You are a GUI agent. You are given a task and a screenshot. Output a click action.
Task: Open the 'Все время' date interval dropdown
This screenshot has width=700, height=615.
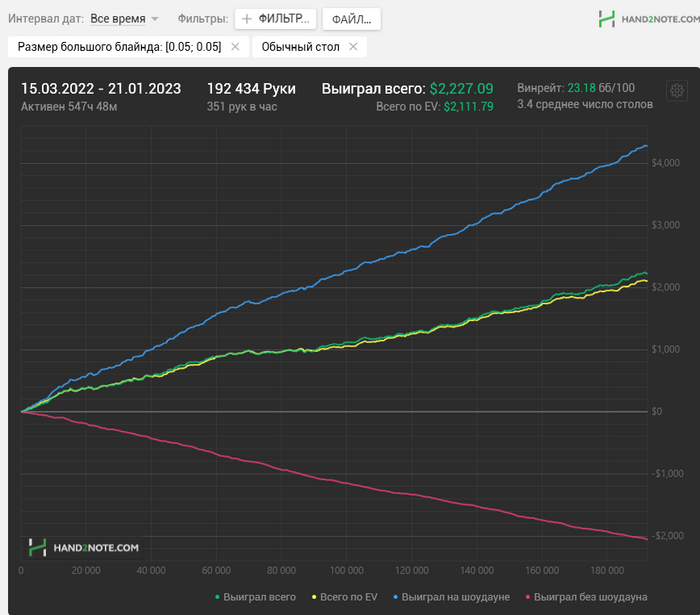(124, 19)
